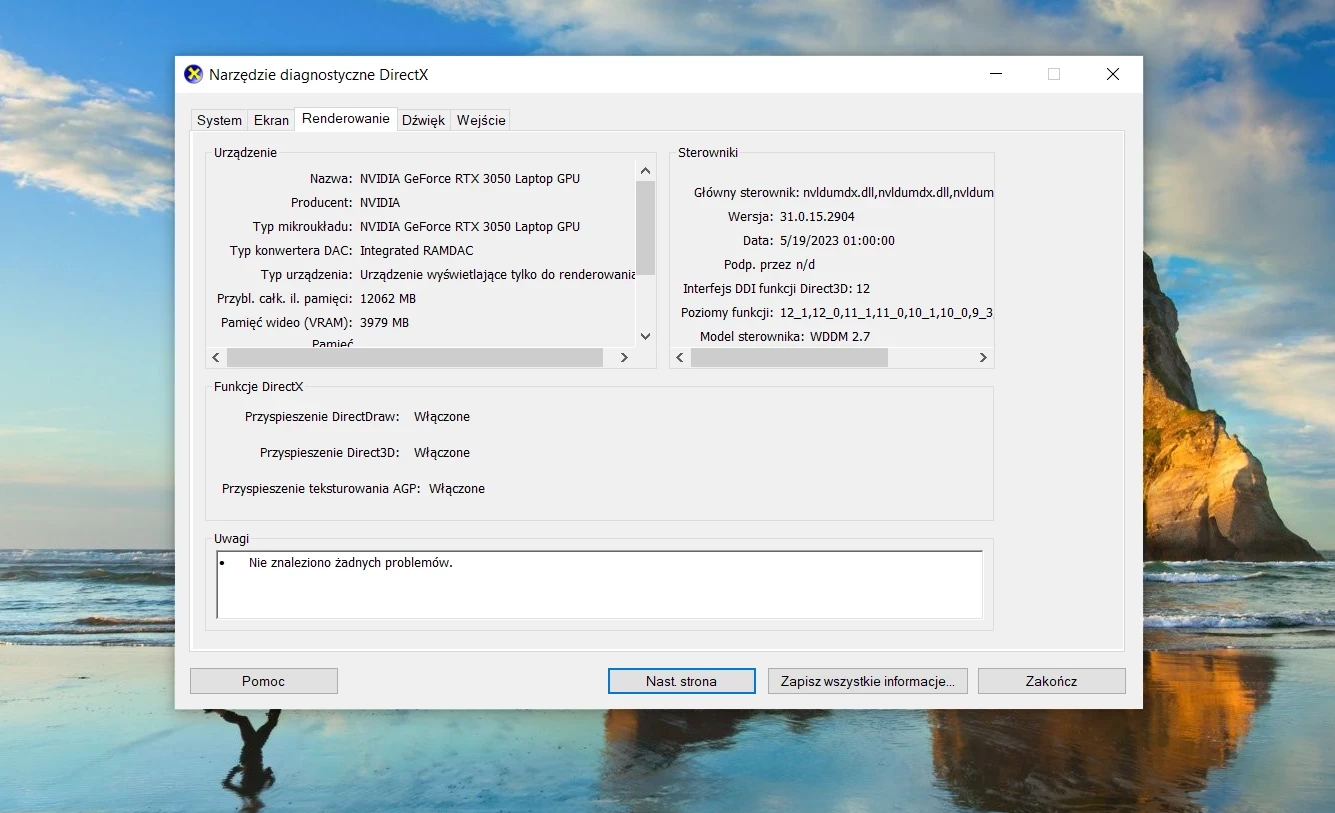
Task: Open the Wejście tab
Action: tap(481, 119)
